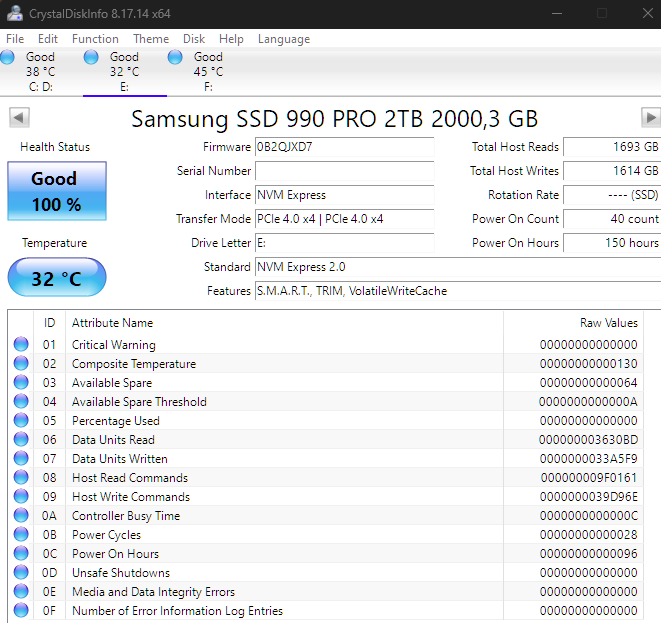
Task: Switch to the E: drive tab at 32 °C
Action: coord(125,72)
